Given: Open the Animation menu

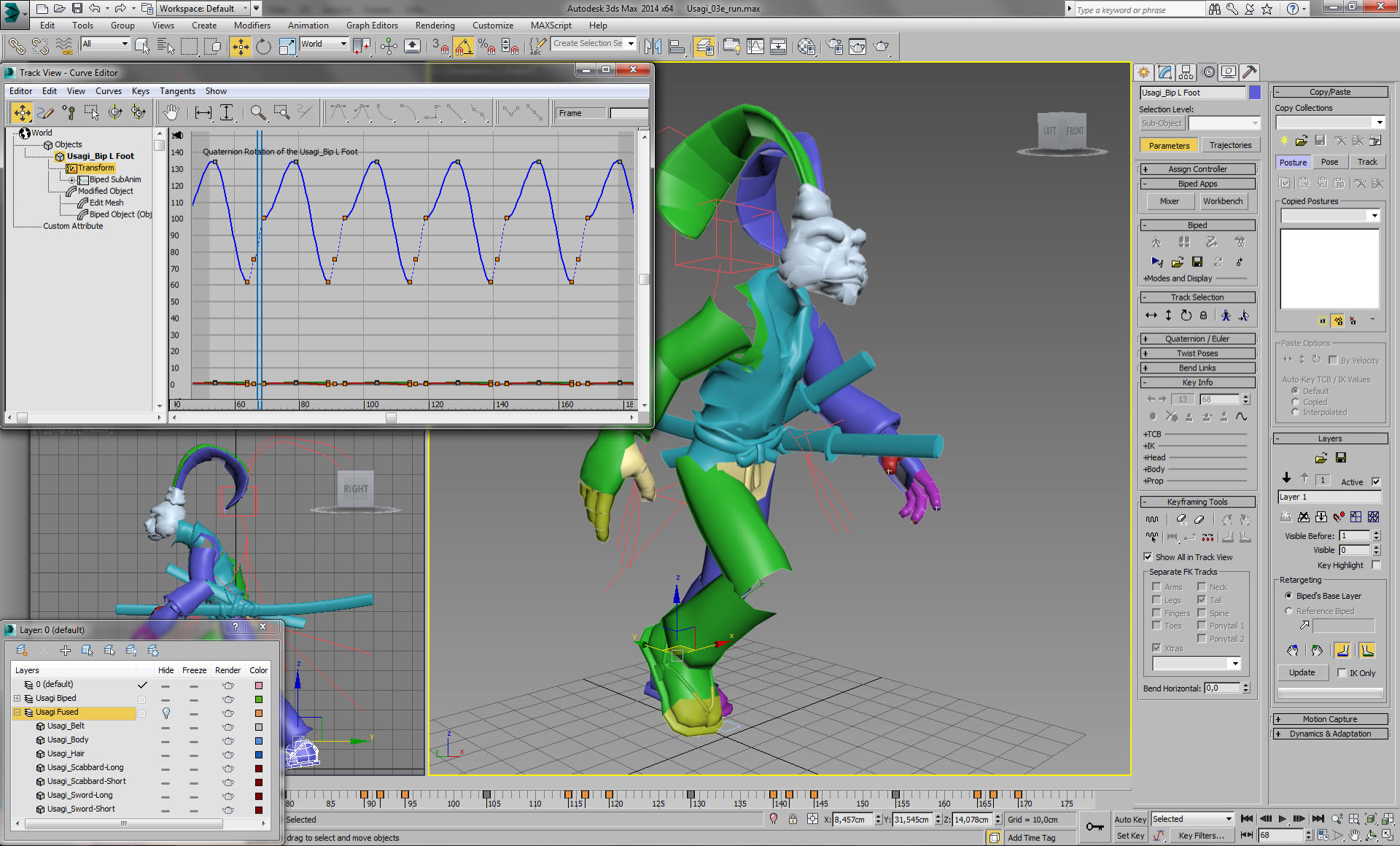Looking at the screenshot, I should [308, 26].
